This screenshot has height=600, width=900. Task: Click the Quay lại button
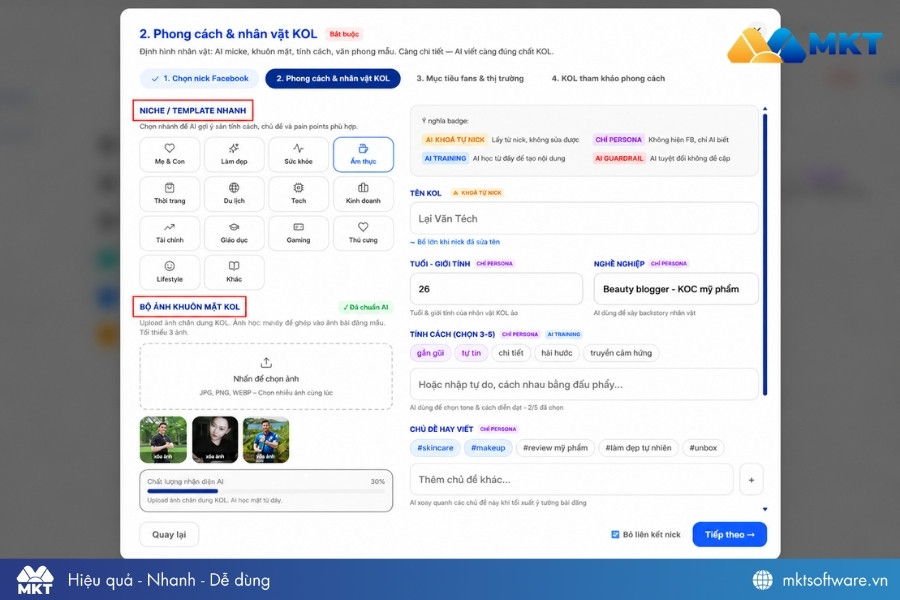(x=169, y=535)
